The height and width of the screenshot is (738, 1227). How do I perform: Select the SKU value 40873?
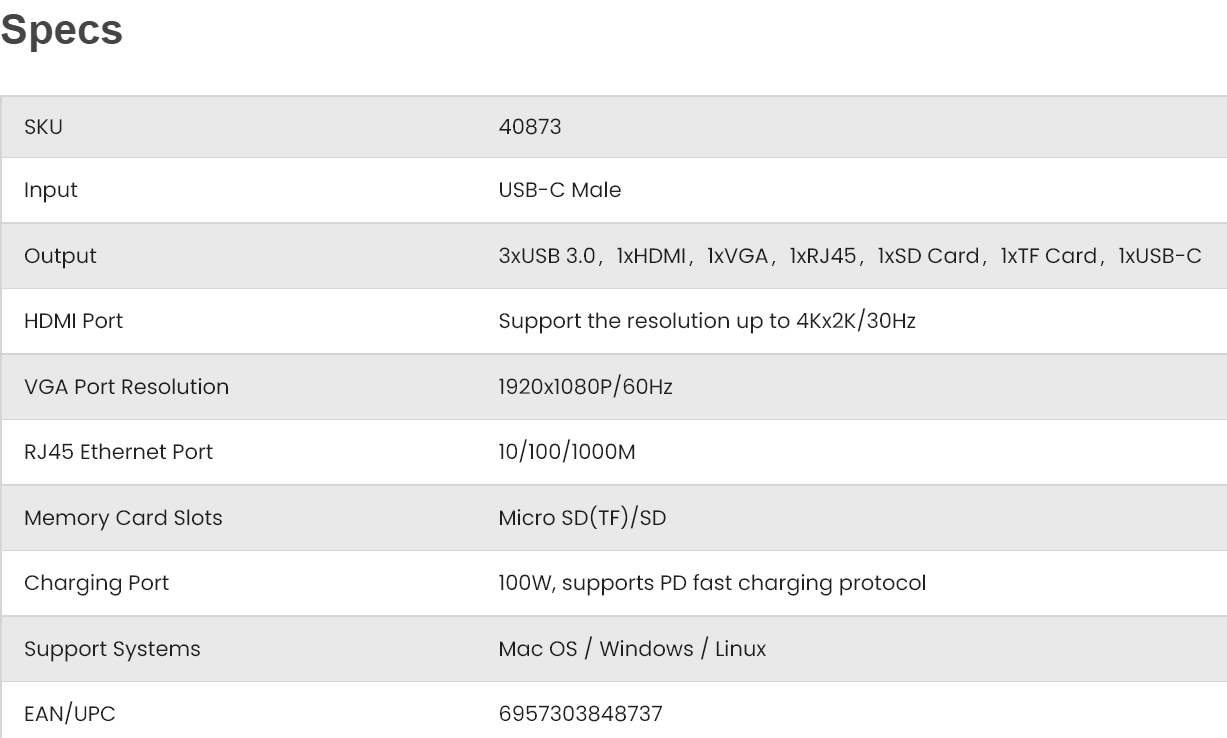point(529,127)
